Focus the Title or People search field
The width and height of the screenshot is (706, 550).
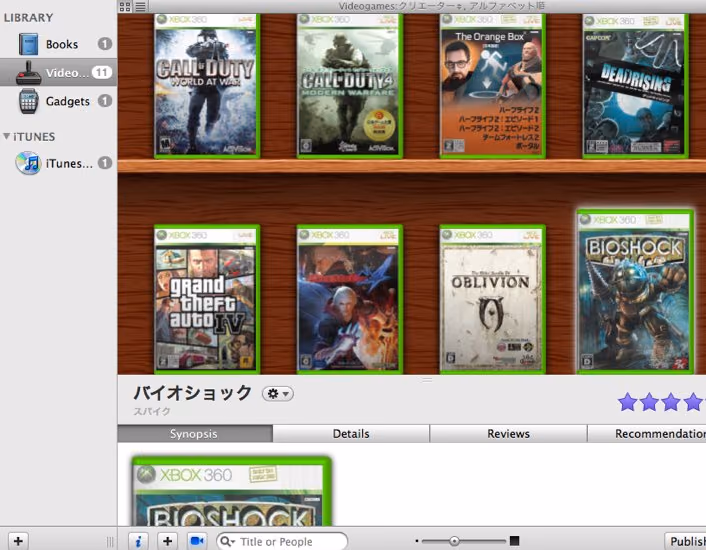click(282, 541)
